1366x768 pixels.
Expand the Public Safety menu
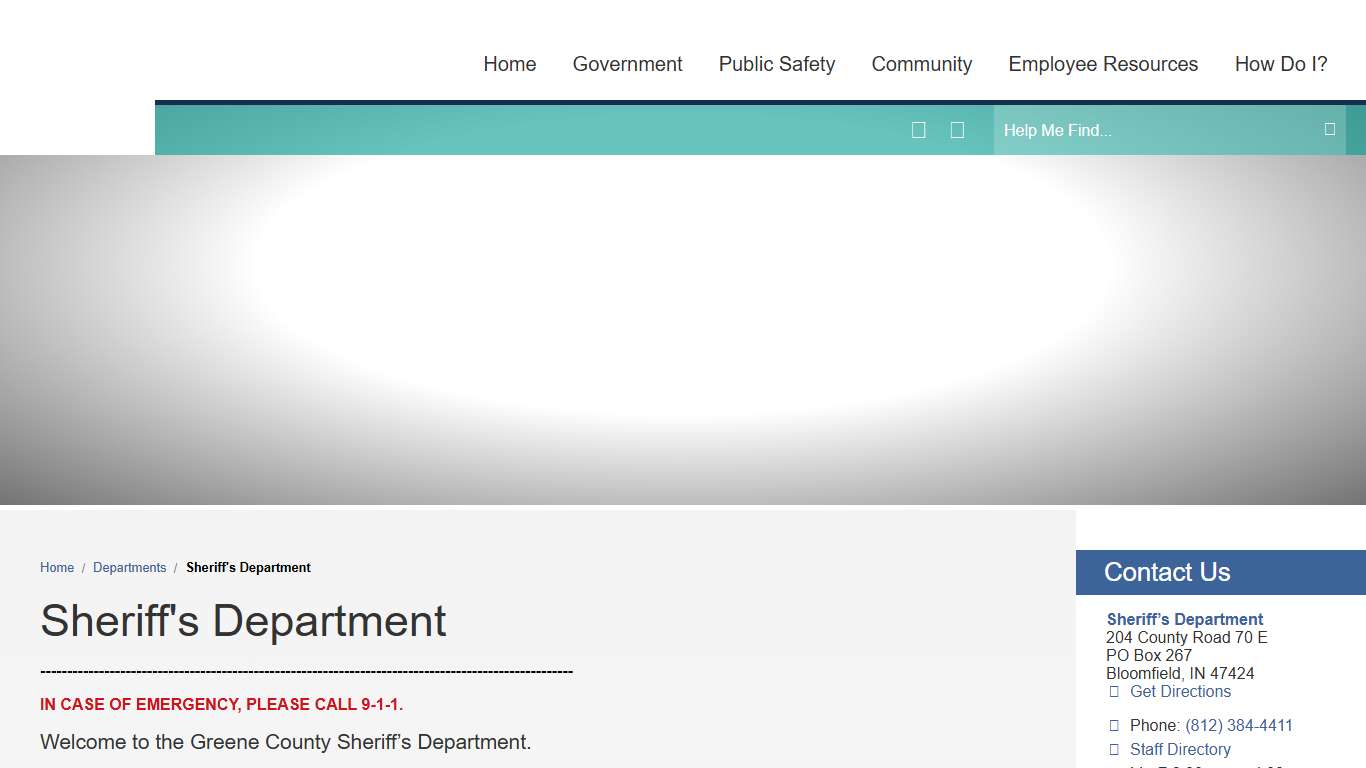coord(776,64)
